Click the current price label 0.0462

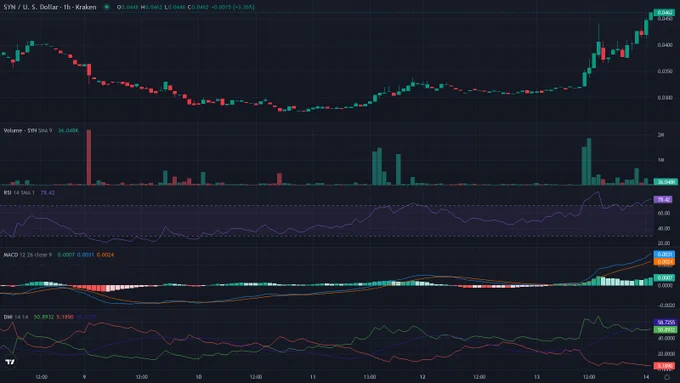click(664, 12)
